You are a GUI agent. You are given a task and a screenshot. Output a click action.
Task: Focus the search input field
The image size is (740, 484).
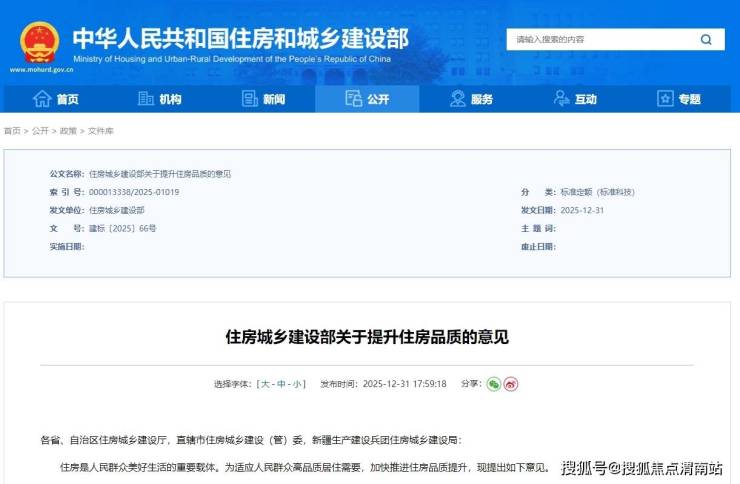[x=602, y=40]
